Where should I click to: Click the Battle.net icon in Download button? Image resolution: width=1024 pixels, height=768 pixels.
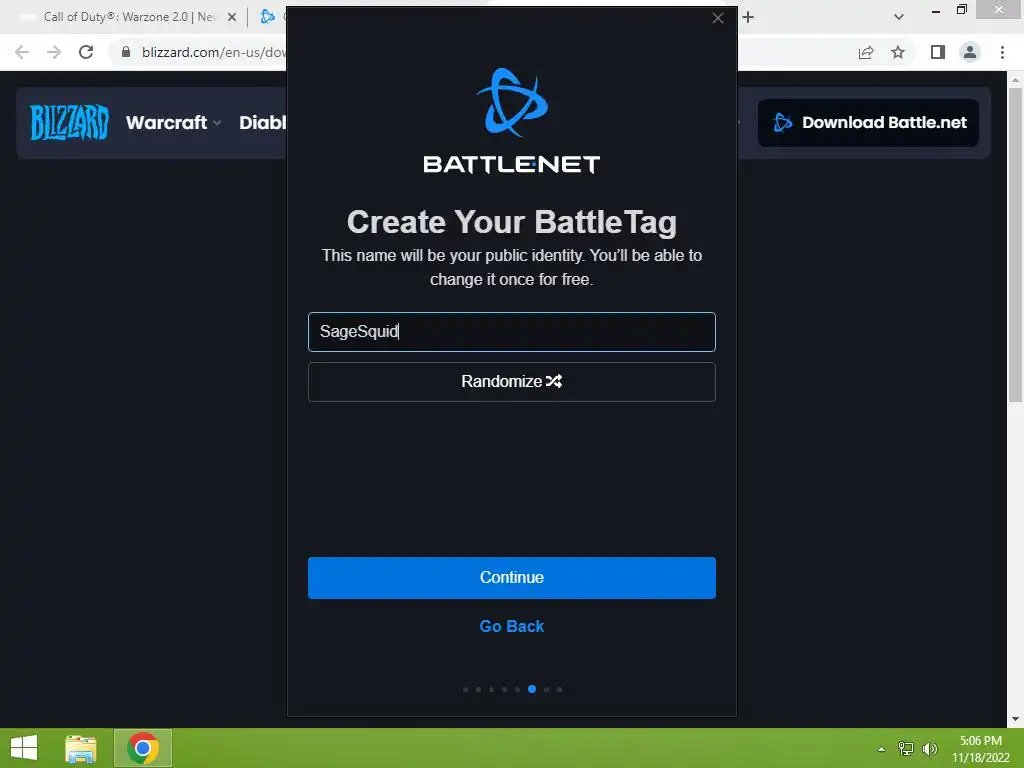point(782,123)
